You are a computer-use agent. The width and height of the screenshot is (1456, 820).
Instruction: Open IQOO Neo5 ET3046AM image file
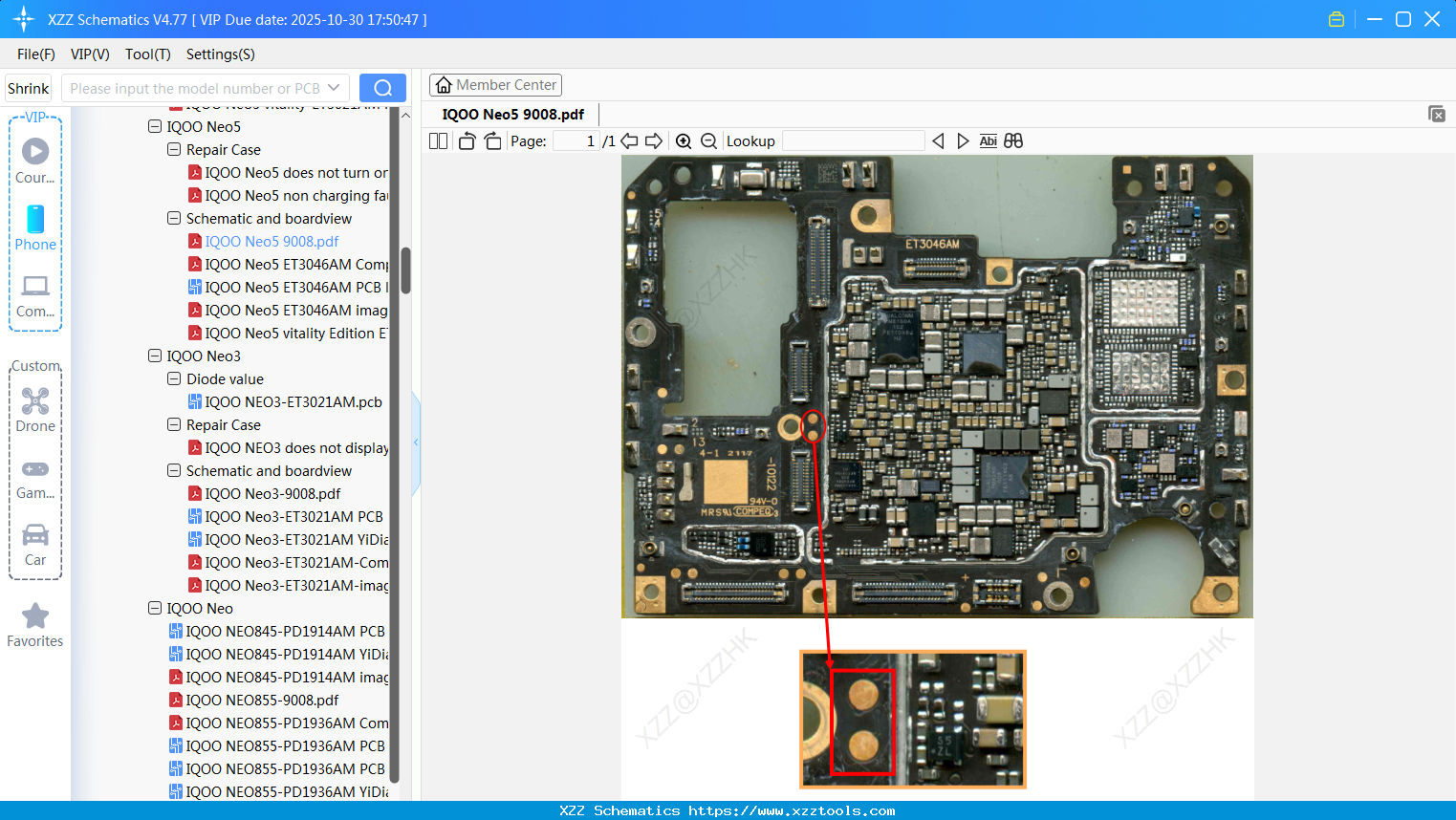(x=288, y=311)
